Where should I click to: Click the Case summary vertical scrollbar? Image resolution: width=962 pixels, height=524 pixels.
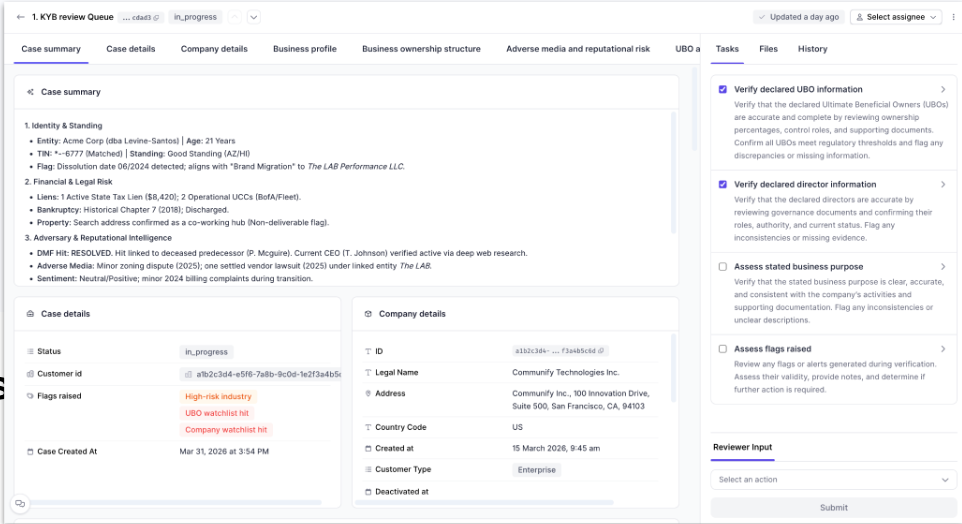[674, 172]
